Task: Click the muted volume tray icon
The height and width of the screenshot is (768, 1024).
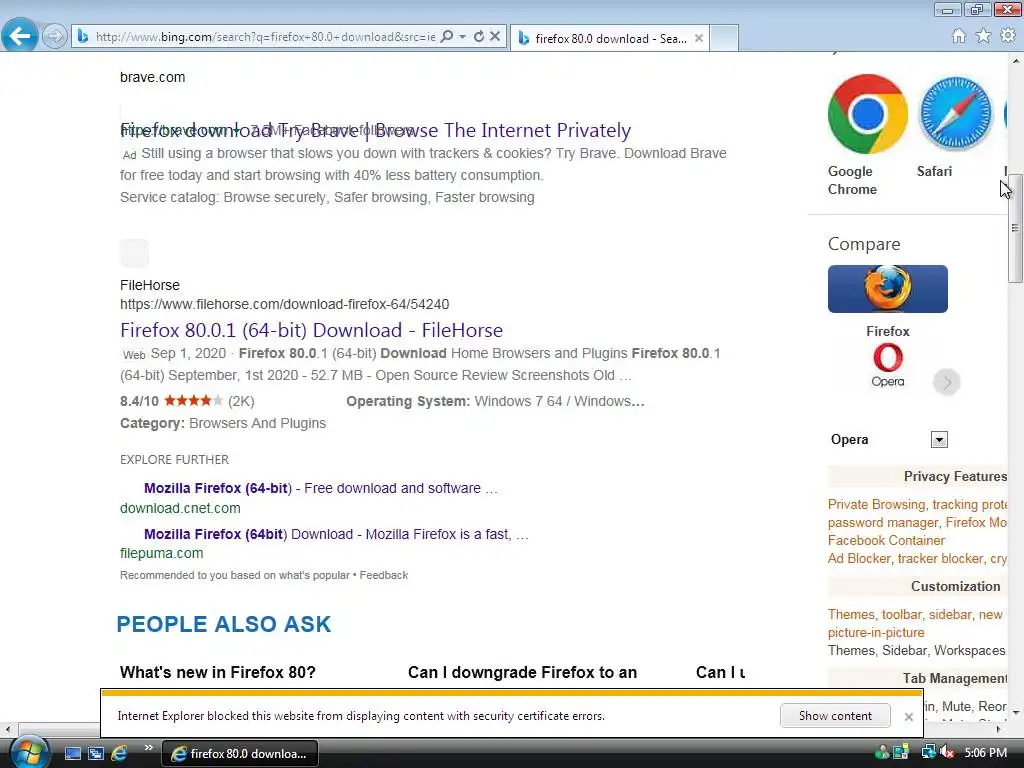Action: tap(947, 752)
